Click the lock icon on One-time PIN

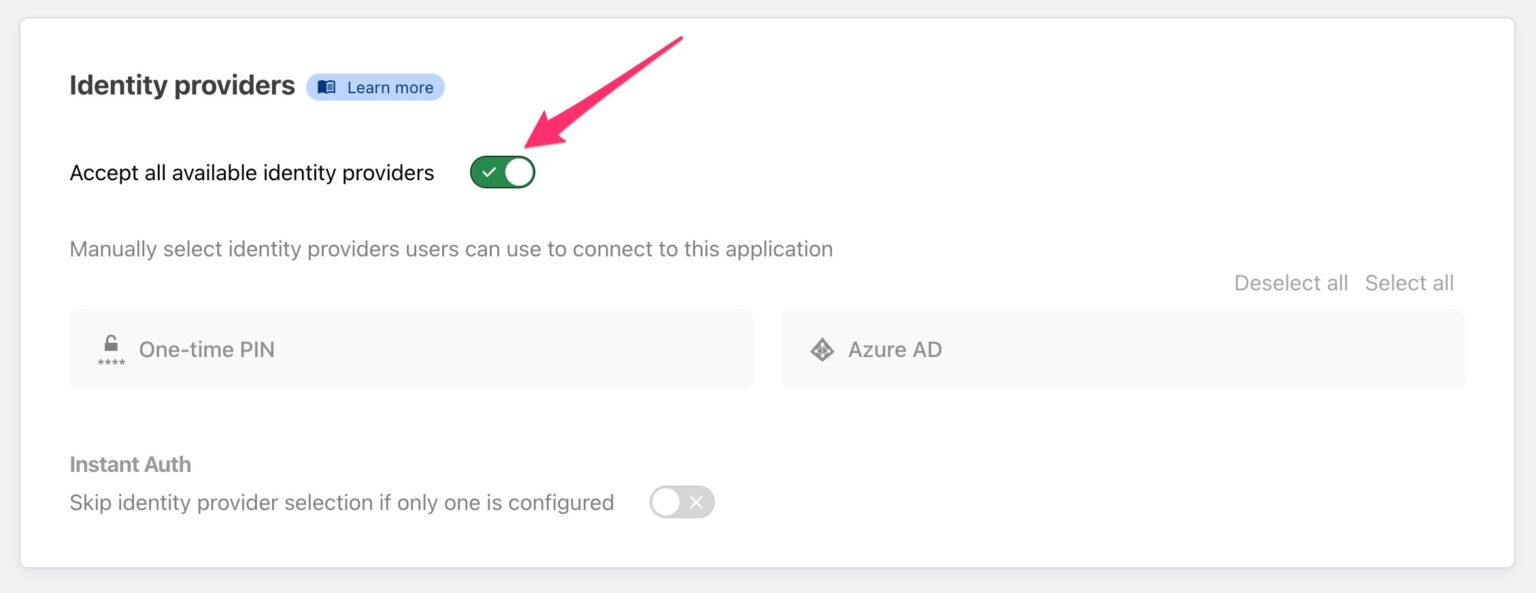pyautogui.click(x=110, y=345)
